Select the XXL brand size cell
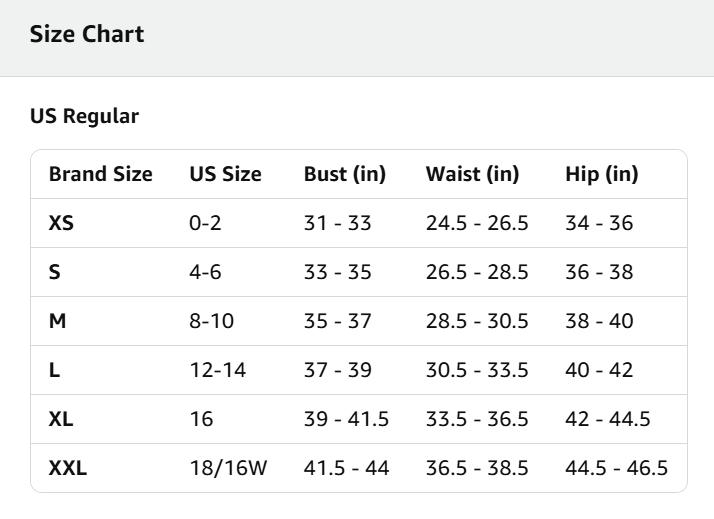Viewport: 714px width, 519px height. click(68, 468)
